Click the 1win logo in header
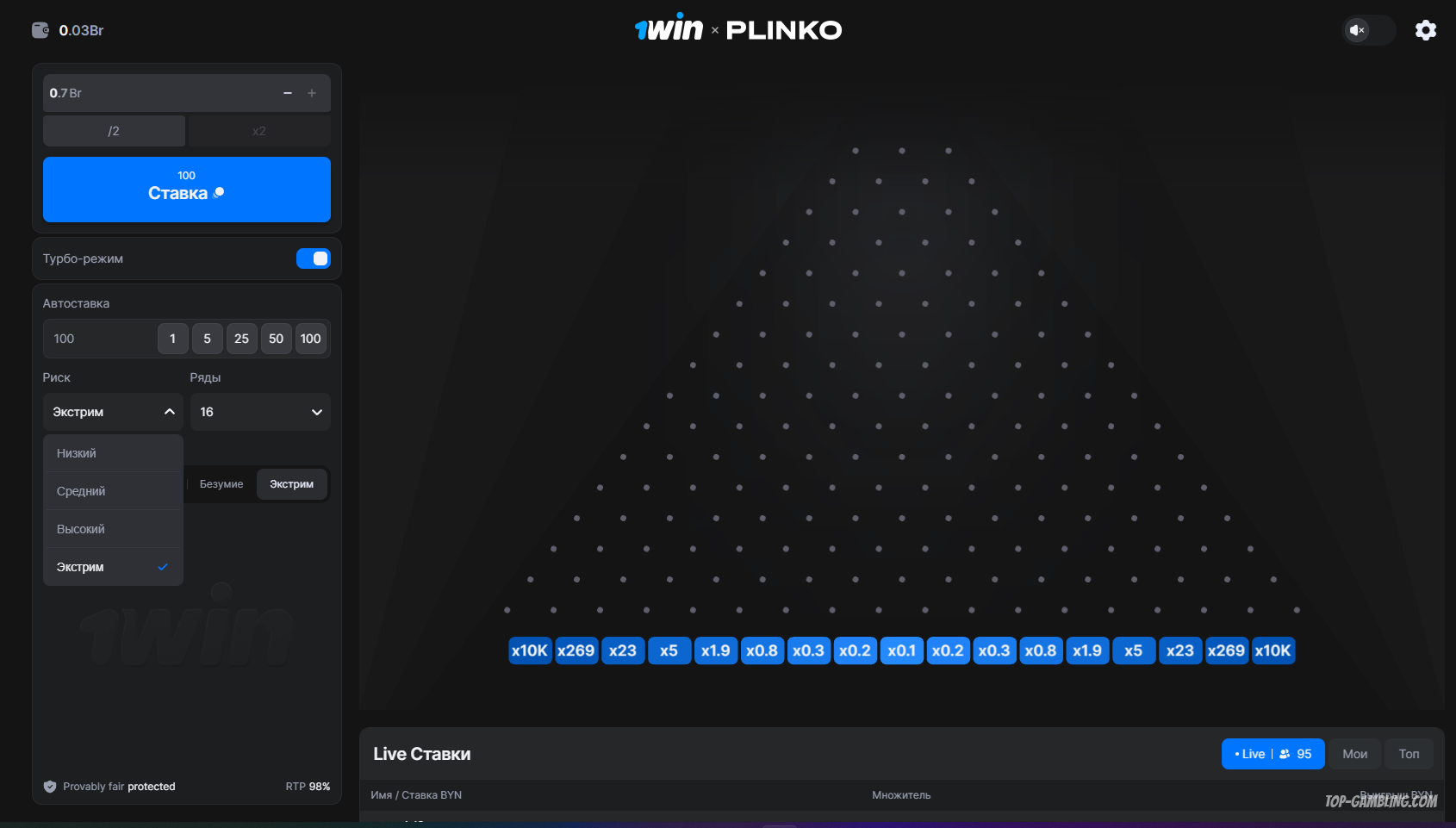This screenshot has height=828, width=1456. [669, 29]
